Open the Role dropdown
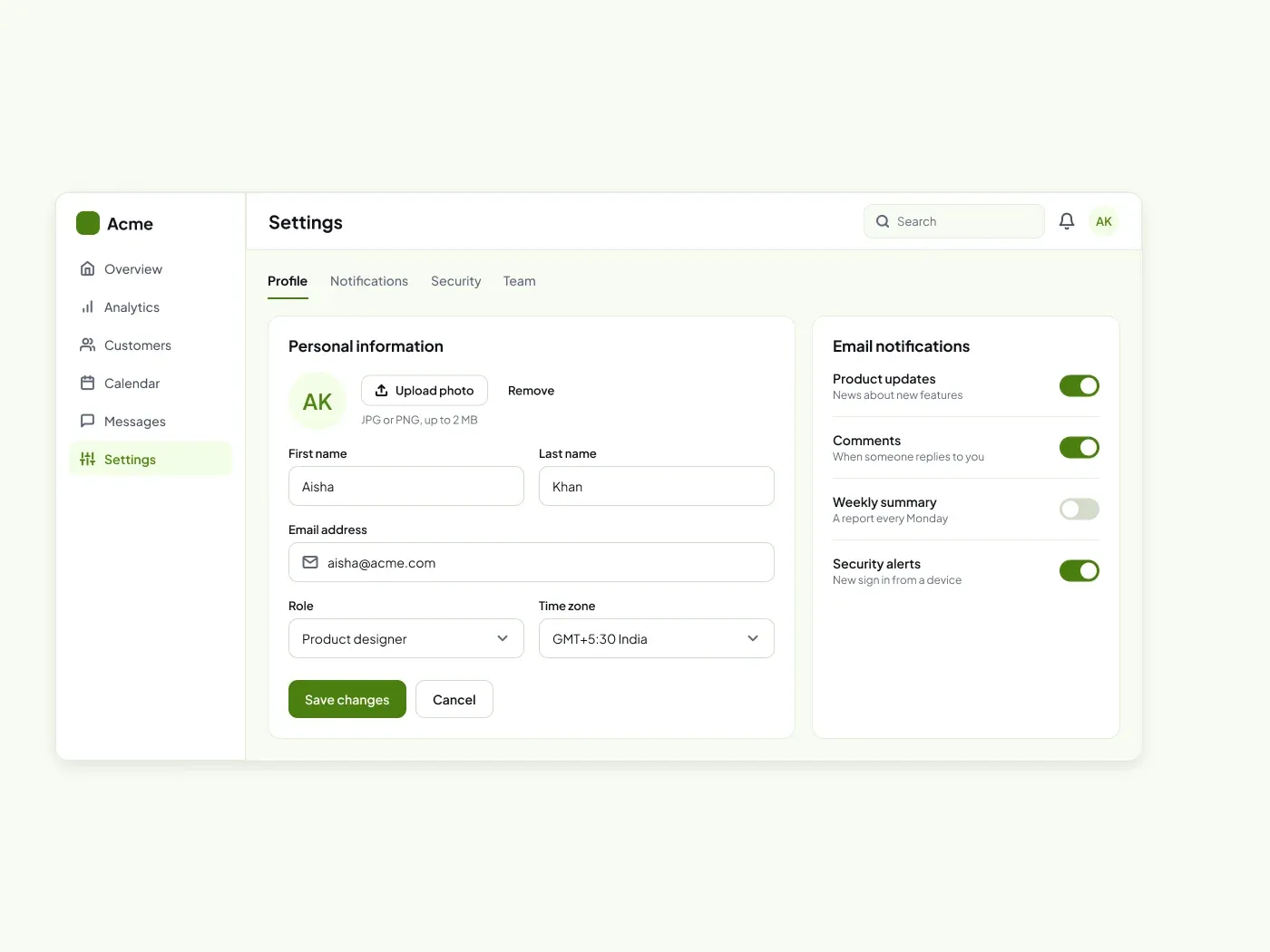This screenshot has width=1270, height=952. pyautogui.click(x=406, y=638)
